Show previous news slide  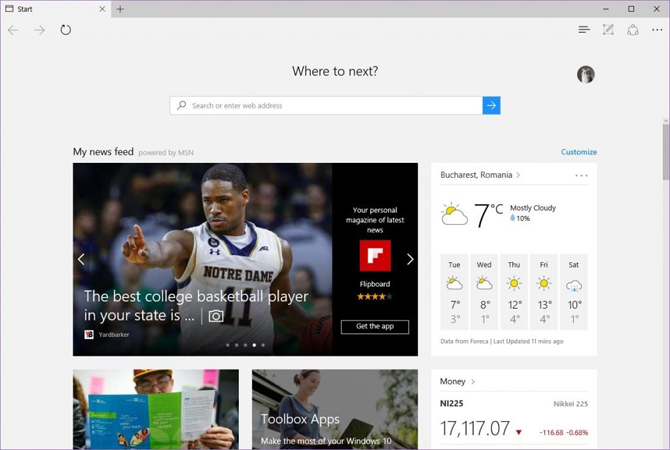click(x=81, y=259)
